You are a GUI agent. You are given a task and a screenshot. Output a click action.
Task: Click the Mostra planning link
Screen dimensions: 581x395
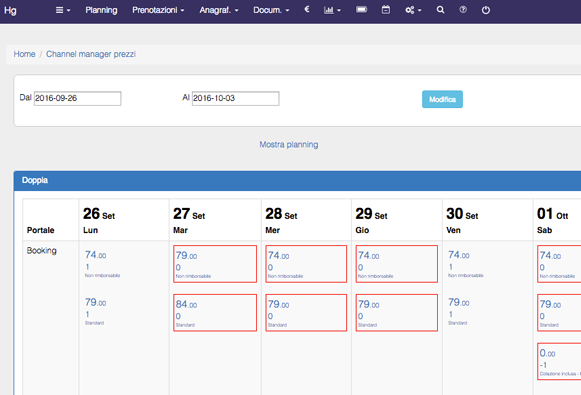[289, 145]
